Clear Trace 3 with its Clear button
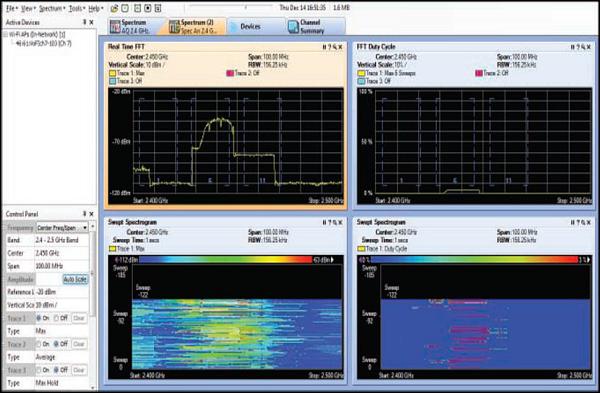600x393 pixels. pyautogui.click(x=79, y=370)
